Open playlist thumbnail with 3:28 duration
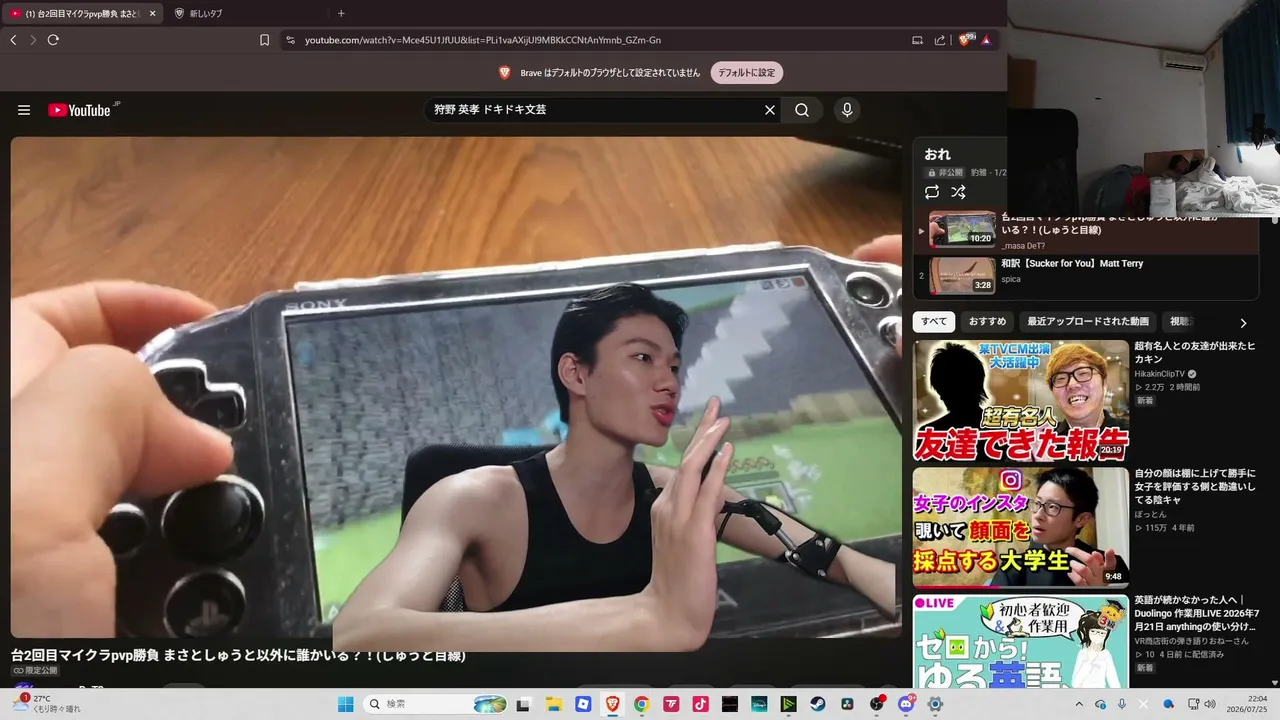This screenshot has height=720, width=1280. pyautogui.click(x=962, y=276)
